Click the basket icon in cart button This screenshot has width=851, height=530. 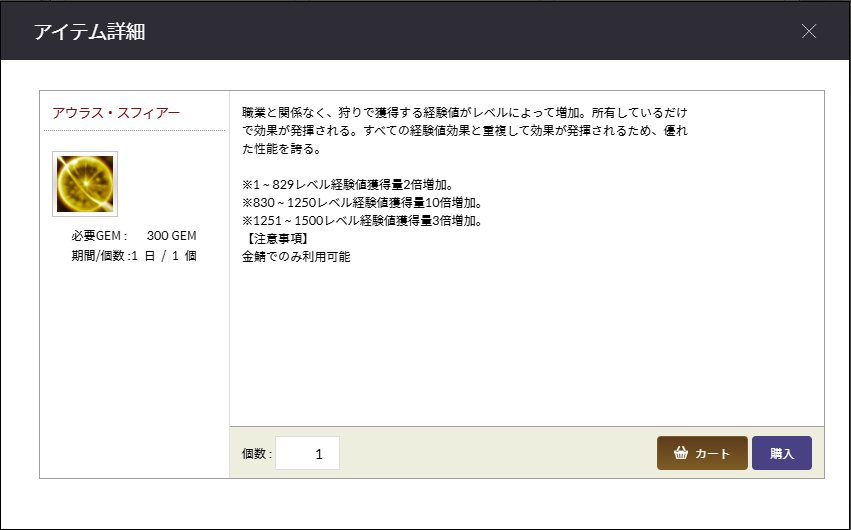[x=681, y=453]
